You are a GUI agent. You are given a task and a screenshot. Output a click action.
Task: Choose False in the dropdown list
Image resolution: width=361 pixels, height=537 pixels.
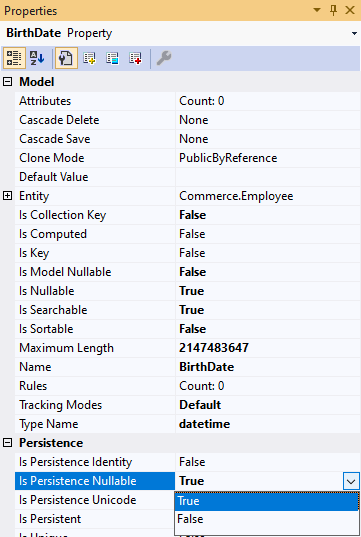(x=267, y=519)
